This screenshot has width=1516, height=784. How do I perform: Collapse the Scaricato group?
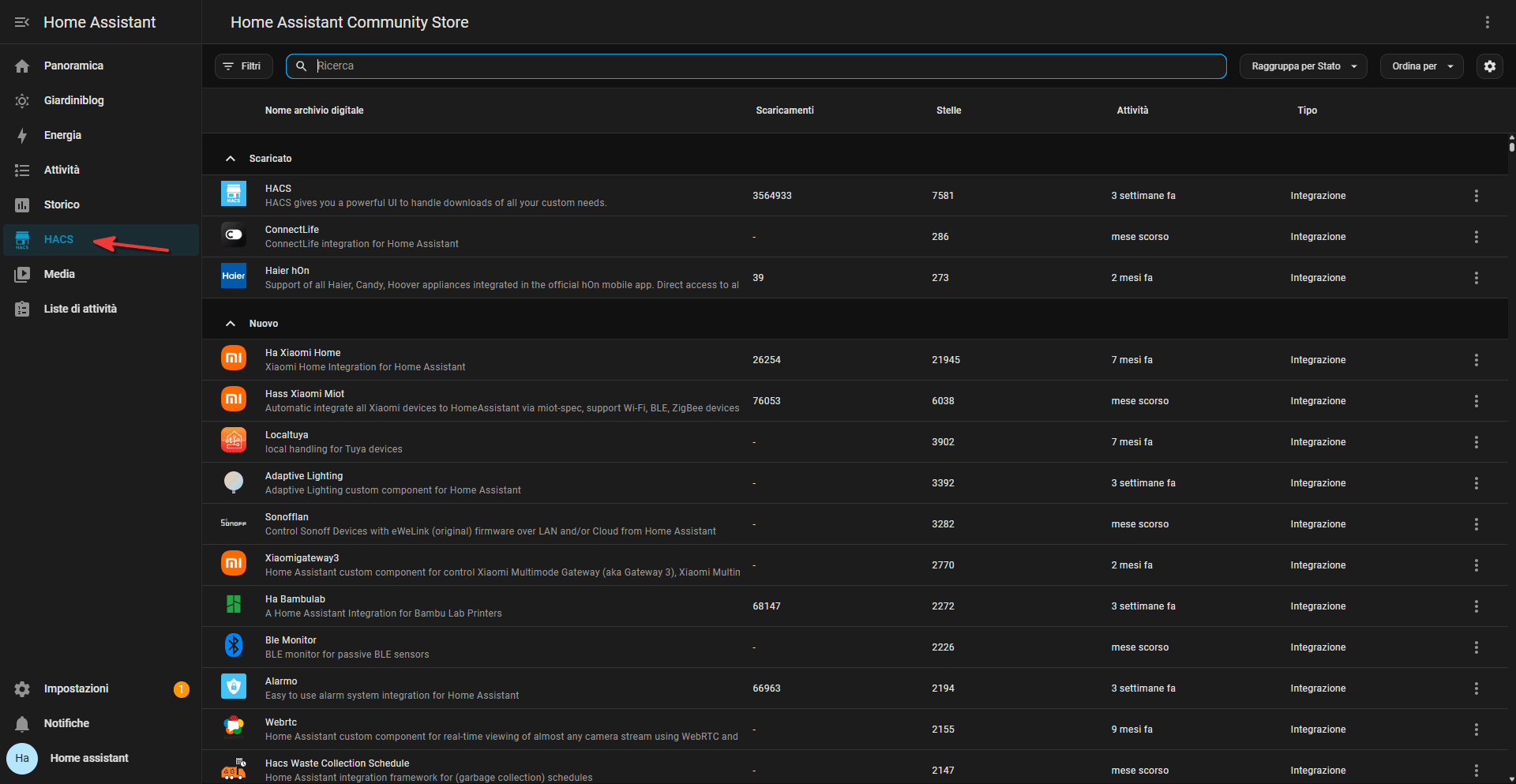pyautogui.click(x=231, y=159)
